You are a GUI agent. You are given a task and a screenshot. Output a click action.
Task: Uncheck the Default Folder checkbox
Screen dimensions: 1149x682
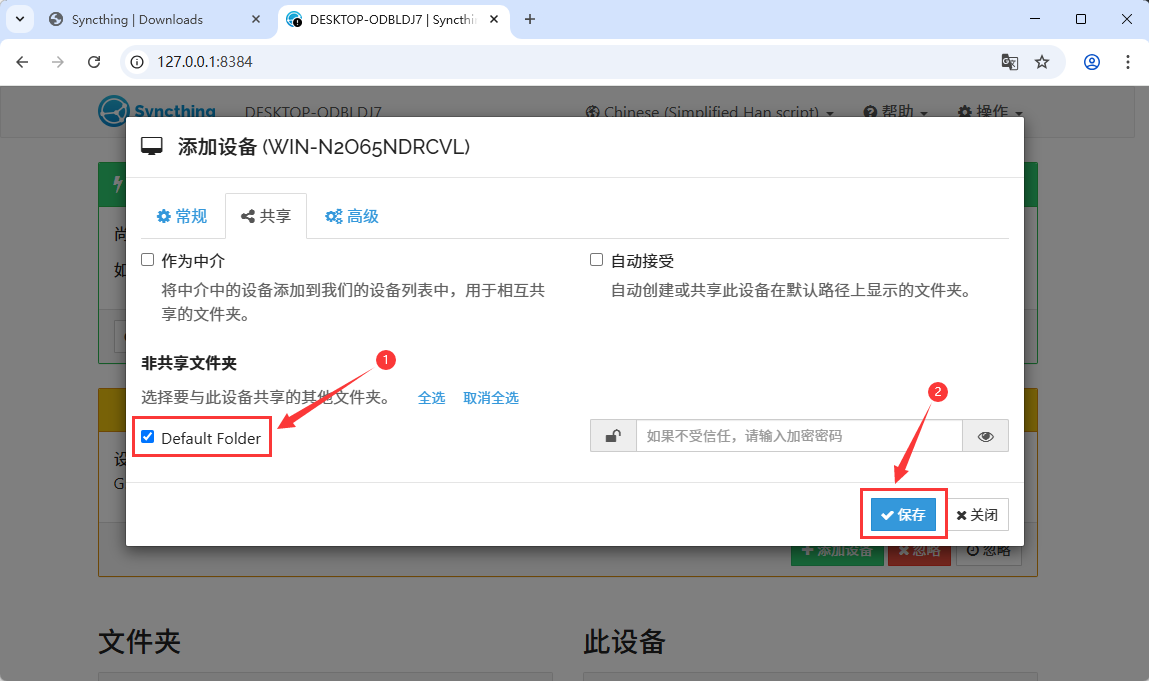[148, 437]
